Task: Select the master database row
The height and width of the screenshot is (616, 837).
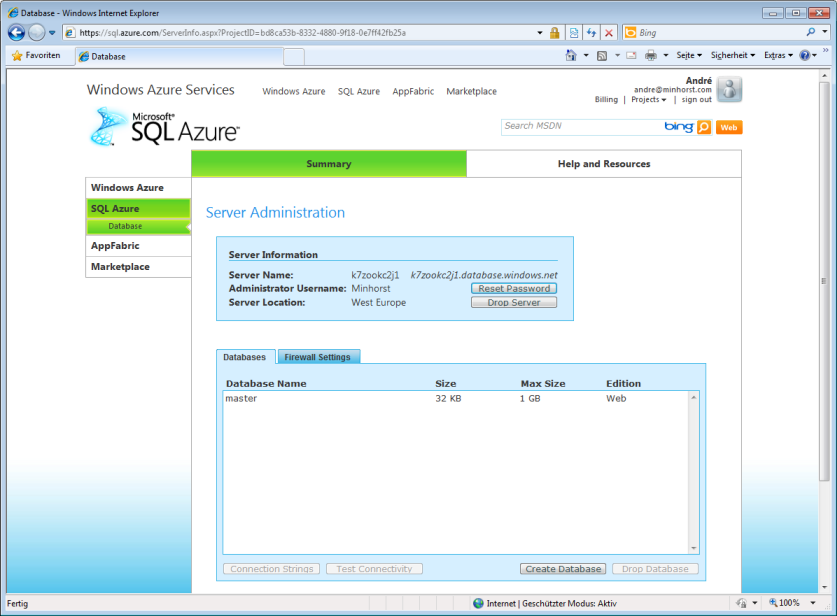Action: [400, 398]
